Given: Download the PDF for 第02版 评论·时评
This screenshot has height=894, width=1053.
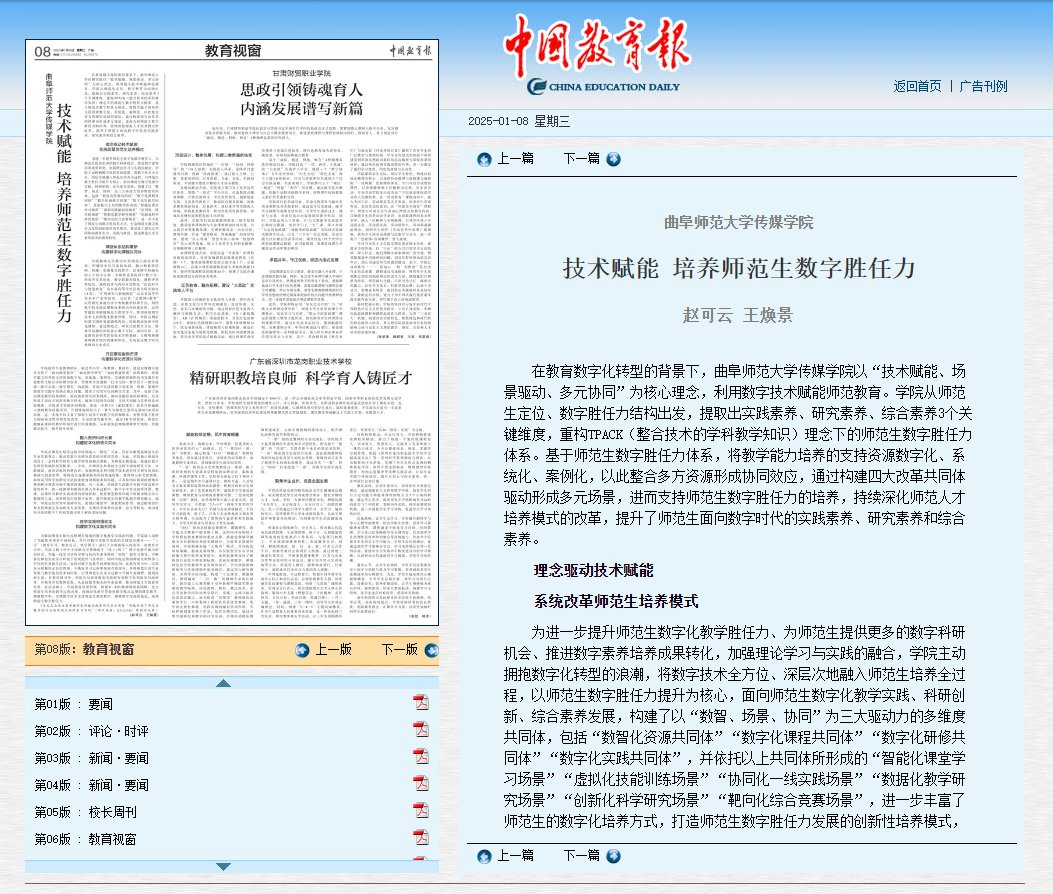Looking at the screenshot, I should point(421,730).
